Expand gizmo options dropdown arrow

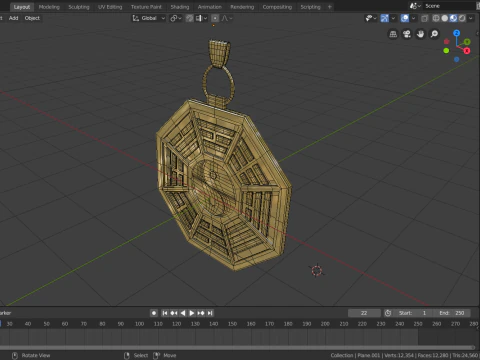tap(393, 18)
